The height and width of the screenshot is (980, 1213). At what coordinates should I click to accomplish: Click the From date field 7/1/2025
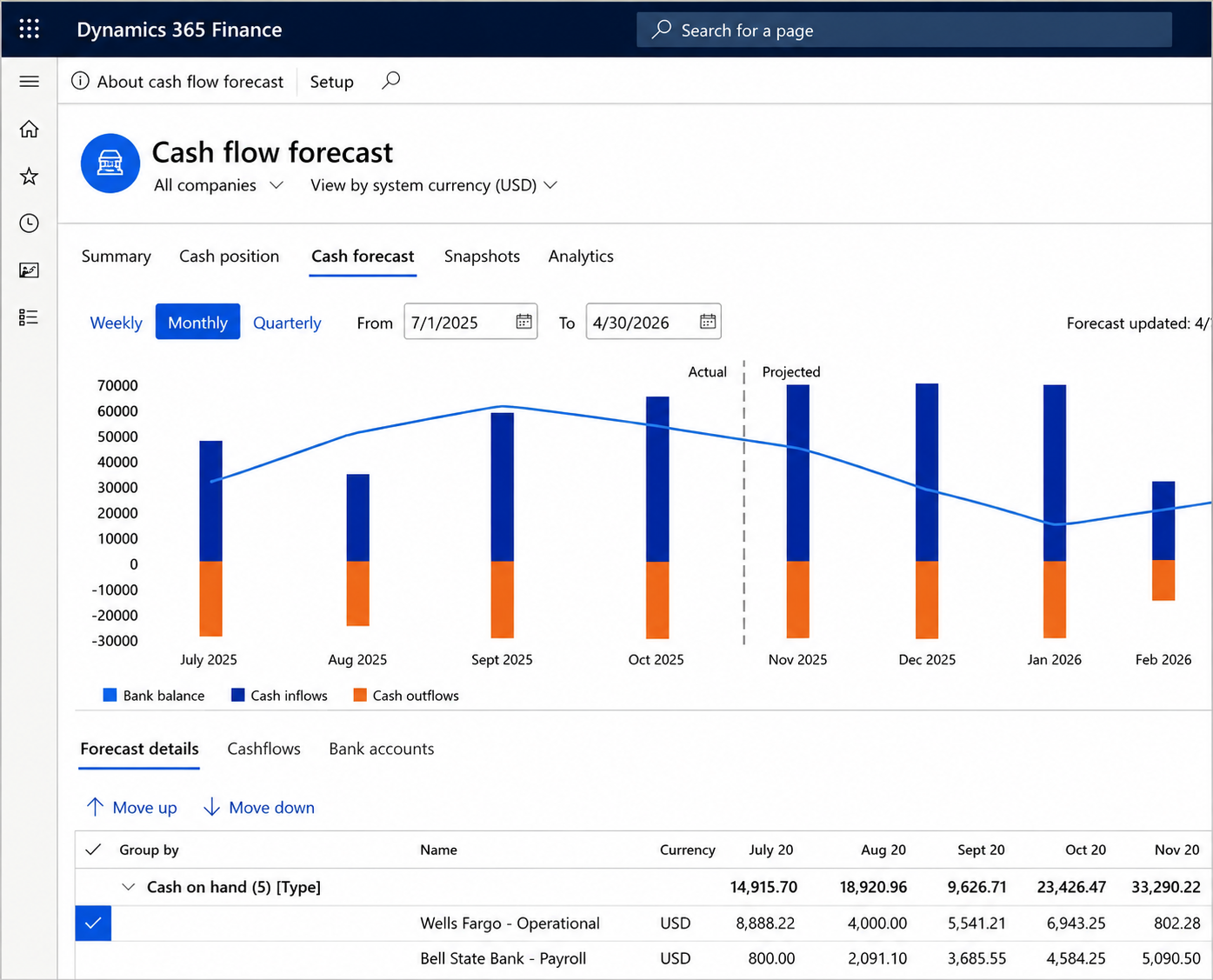point(470,322)
